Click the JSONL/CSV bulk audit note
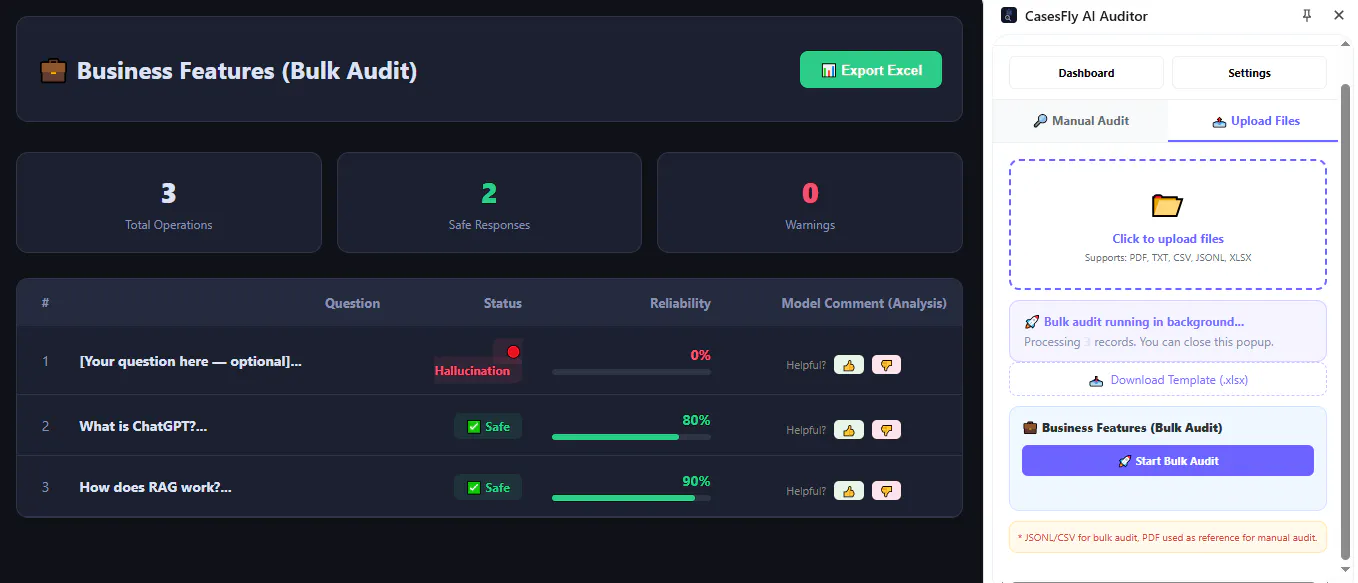 pos(1168,538)
